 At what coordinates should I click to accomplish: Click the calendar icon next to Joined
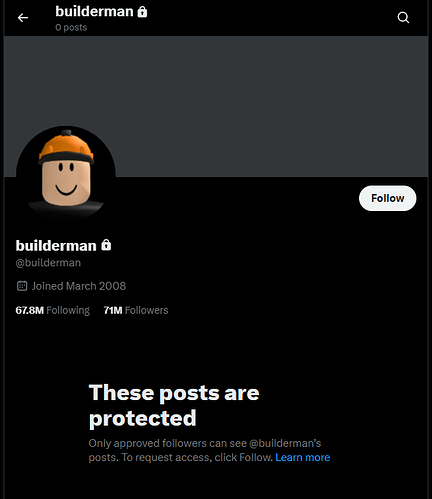click(22, 286)
